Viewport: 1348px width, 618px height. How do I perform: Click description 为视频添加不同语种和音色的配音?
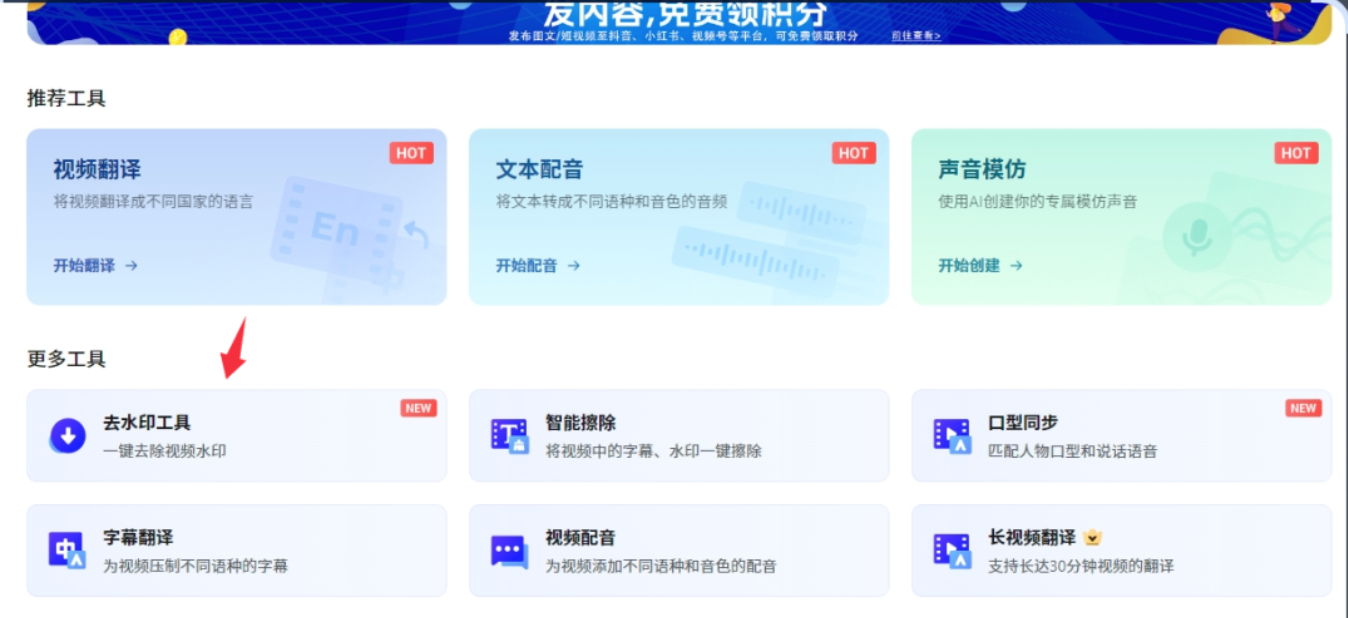coord(661,566)
